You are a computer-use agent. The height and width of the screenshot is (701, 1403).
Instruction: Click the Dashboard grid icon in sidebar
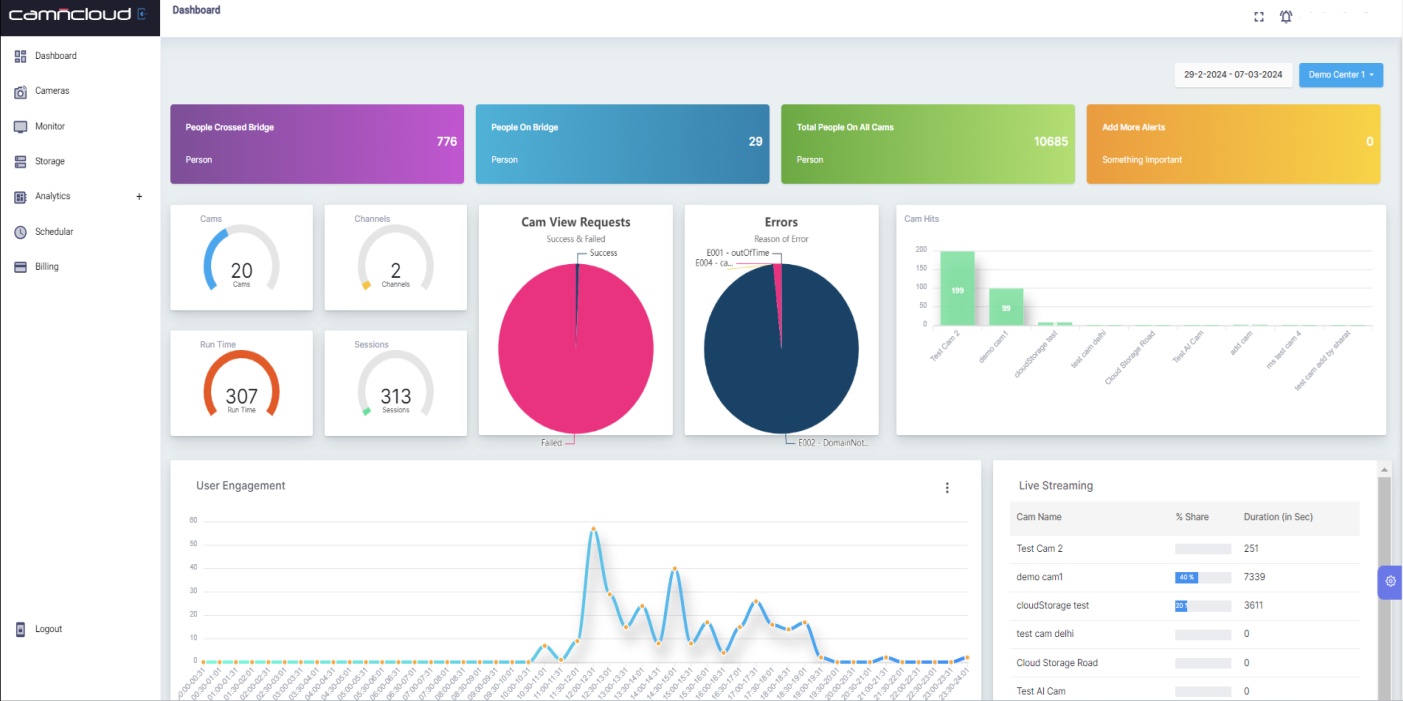click(20, 56)
